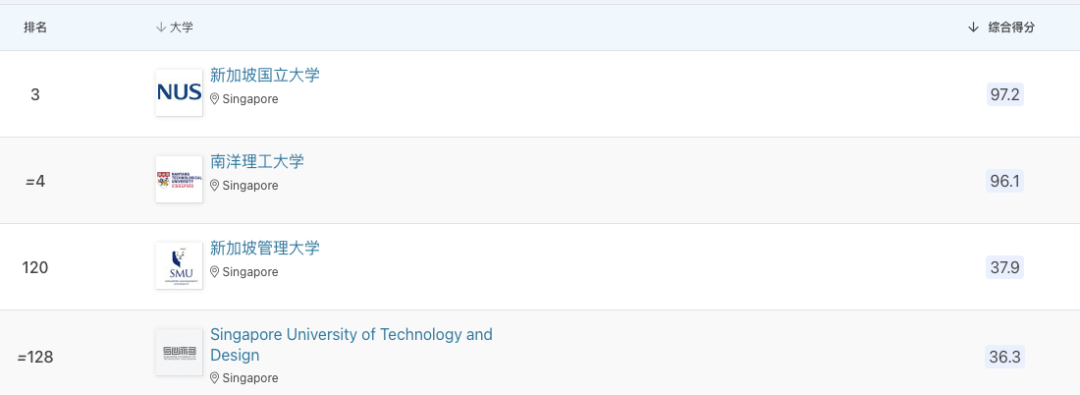This screenshot has width=1080, height=395.
Task: Click the NUS university logo
Action: [179, 92]
